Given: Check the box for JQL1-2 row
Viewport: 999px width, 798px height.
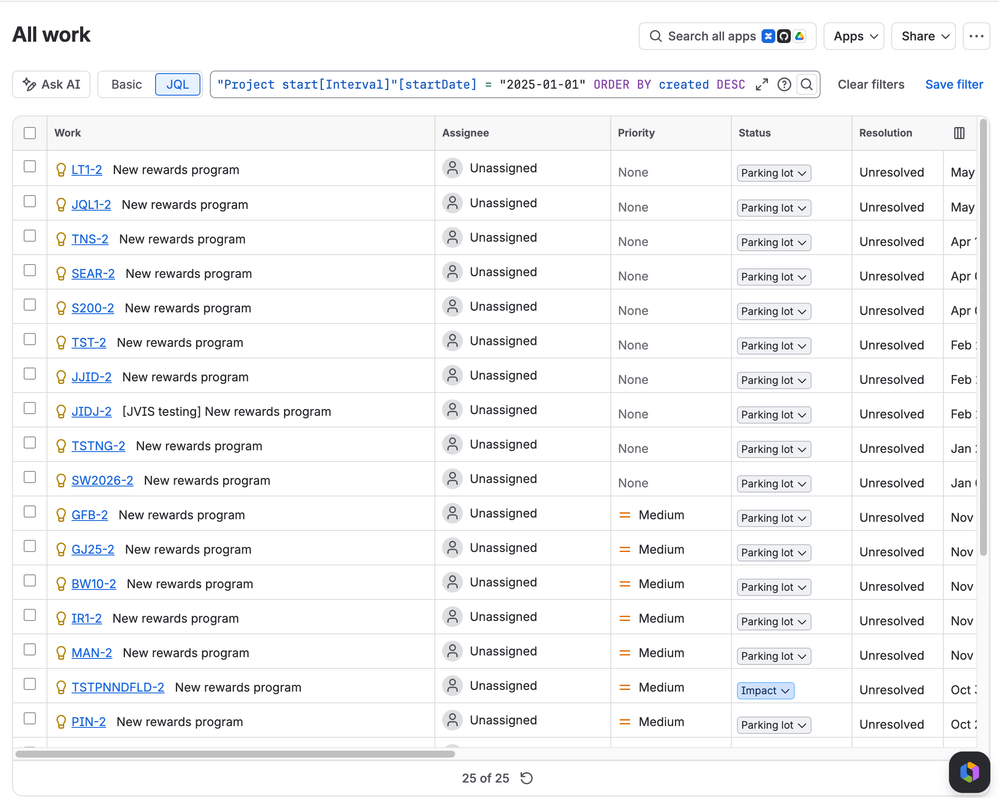Looking at the screenshot, I should point(30,201).
